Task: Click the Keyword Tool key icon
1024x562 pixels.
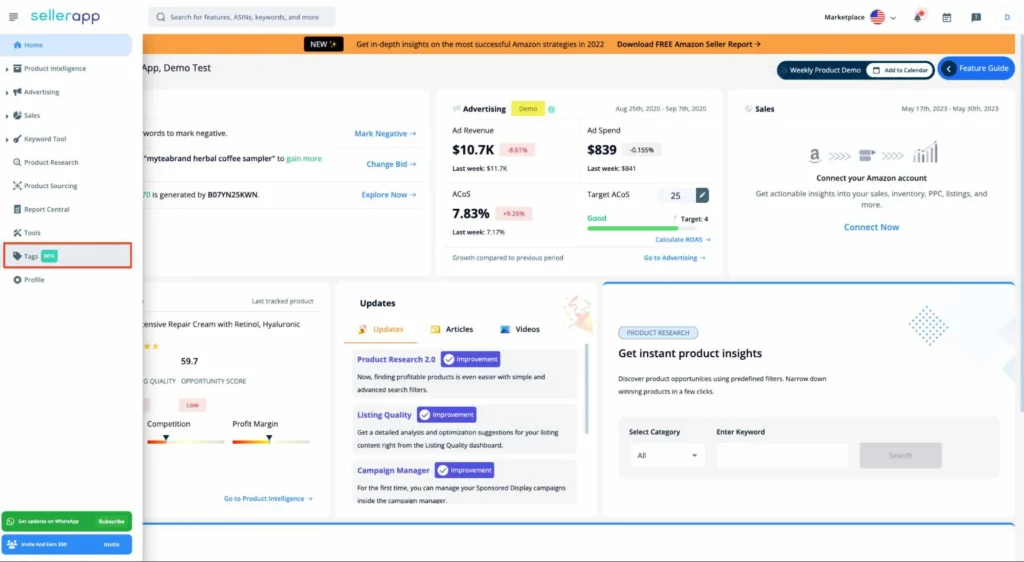Action: (x=17, y=138)
